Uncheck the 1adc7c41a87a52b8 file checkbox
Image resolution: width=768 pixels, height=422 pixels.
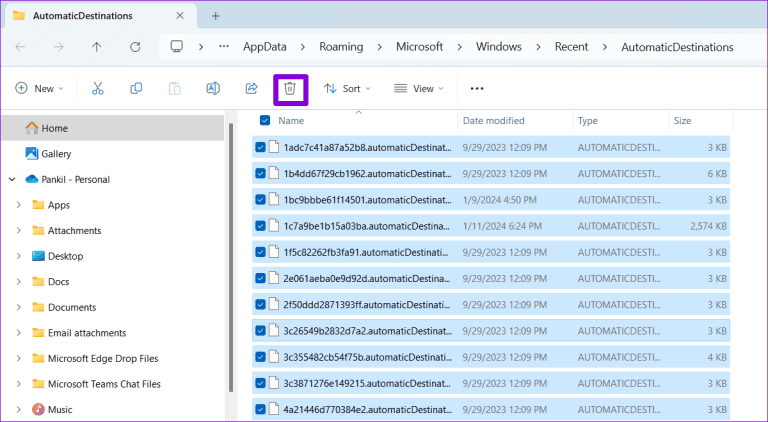coord(261,147)
